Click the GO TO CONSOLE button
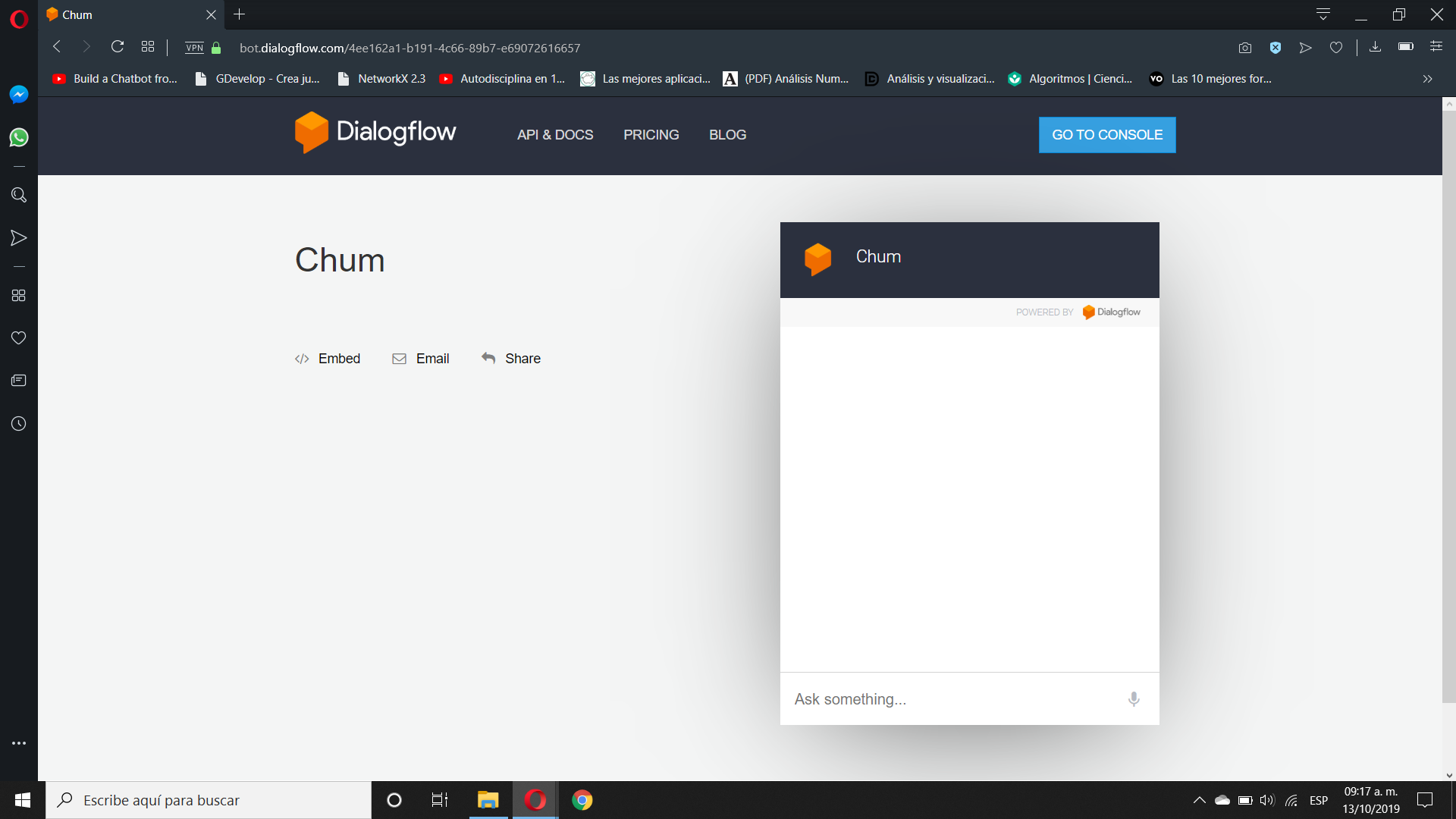Screen dimensions: 1456x819 (1106, 135)
